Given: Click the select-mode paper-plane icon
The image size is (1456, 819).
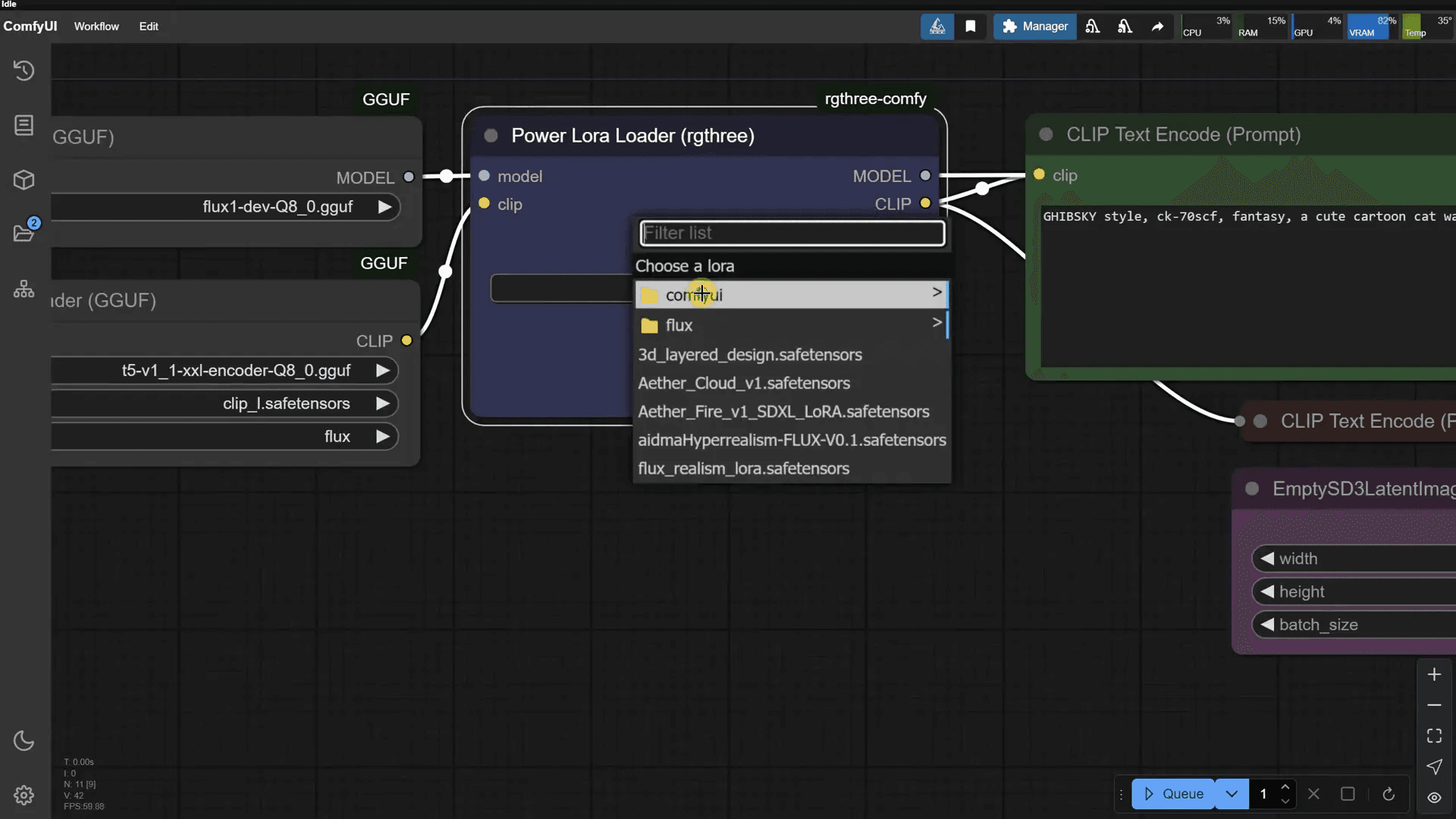Looking at the screenshot, I should coord(1434,767).
